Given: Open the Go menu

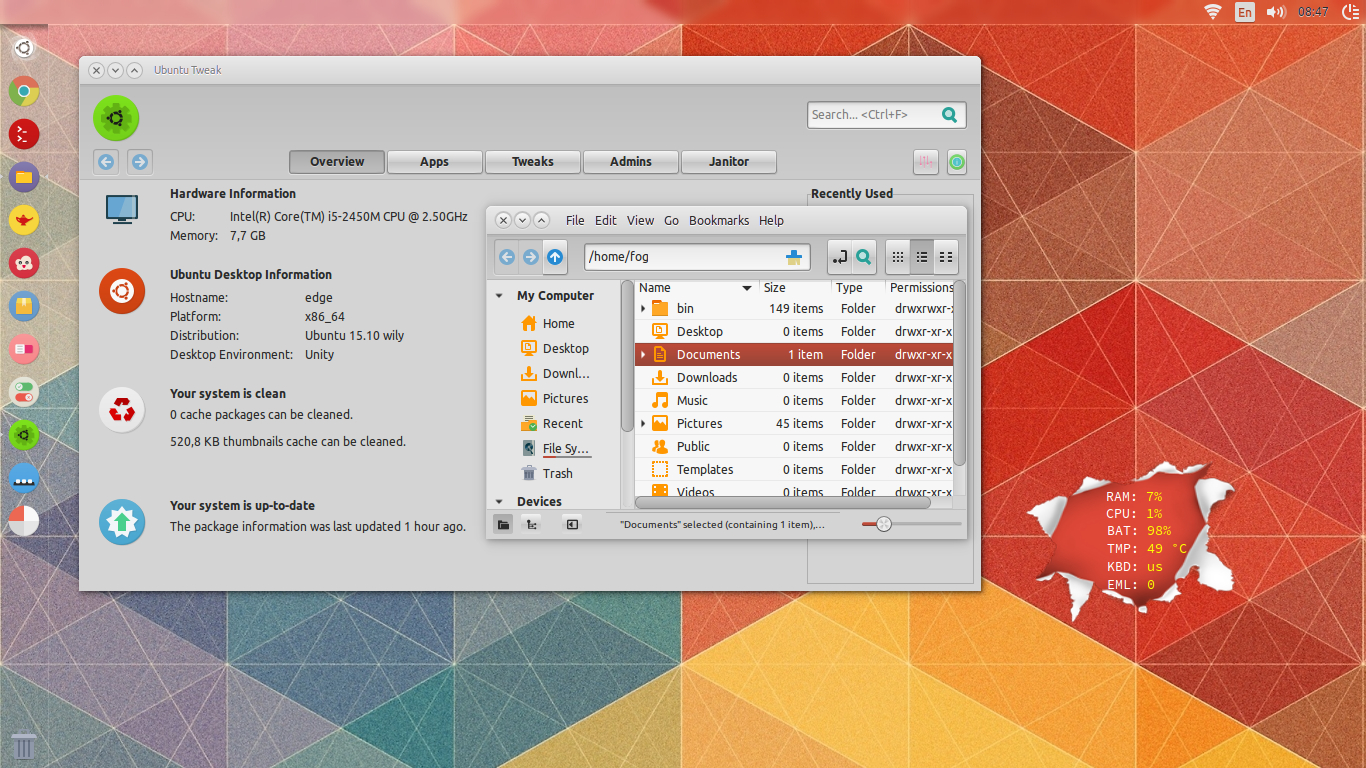Looking at the screenshot, I should point(671,220).
